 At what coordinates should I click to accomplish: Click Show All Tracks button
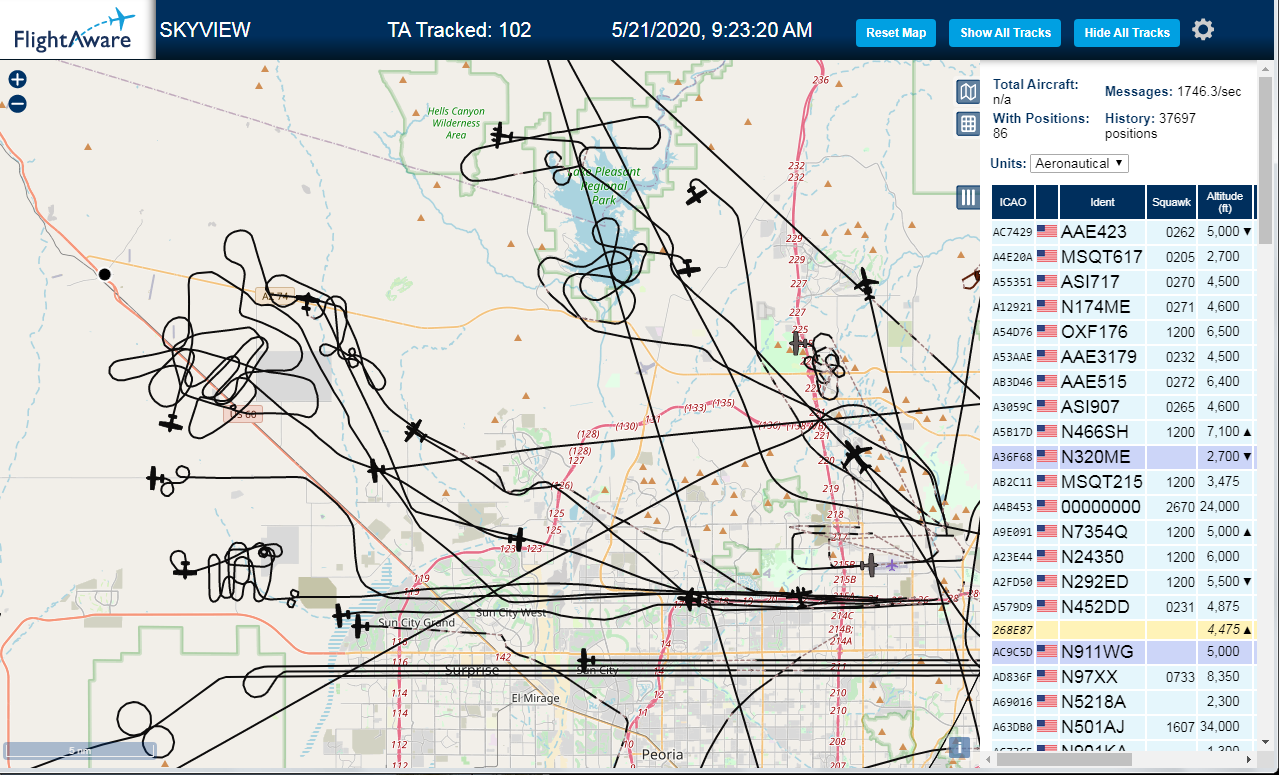tap(1005, 33)
